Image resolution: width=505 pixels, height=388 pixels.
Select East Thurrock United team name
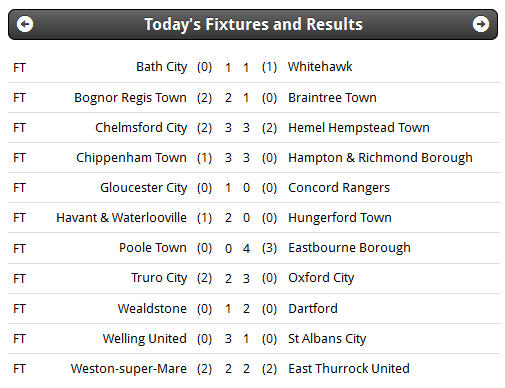pos(349,369)
